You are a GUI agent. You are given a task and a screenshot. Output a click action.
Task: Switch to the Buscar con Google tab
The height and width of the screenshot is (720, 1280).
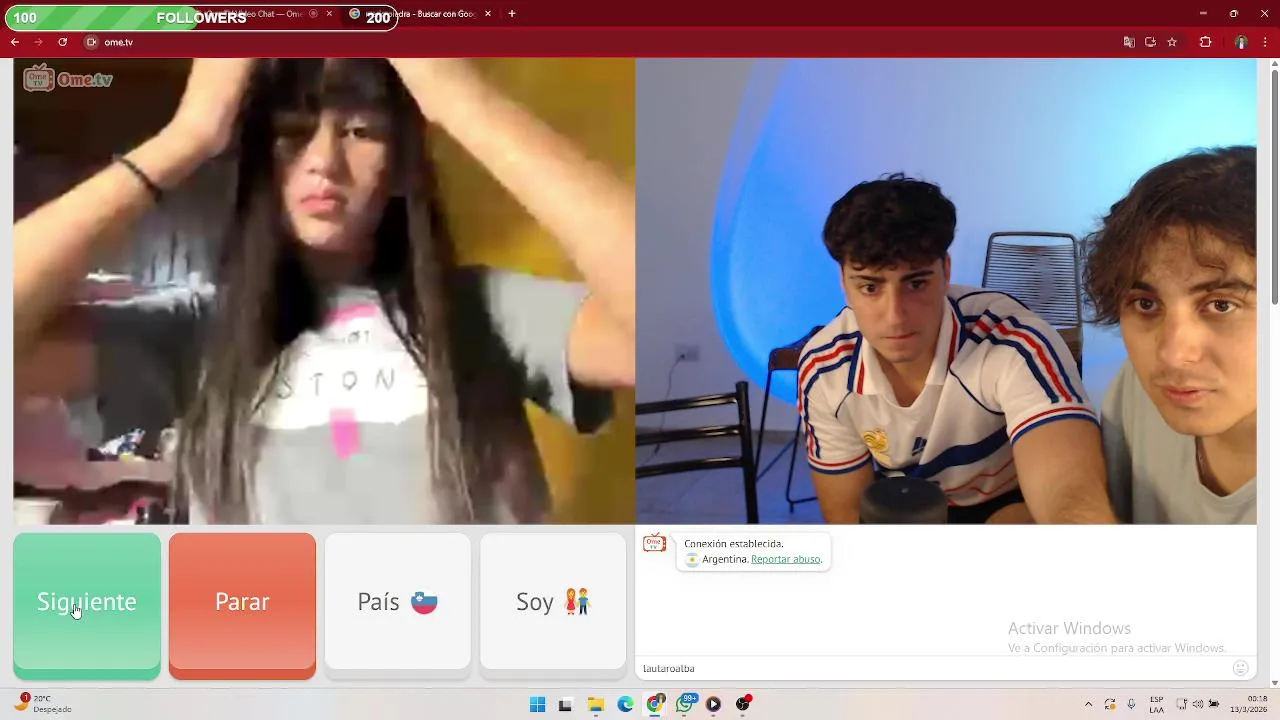click(420, 14)
